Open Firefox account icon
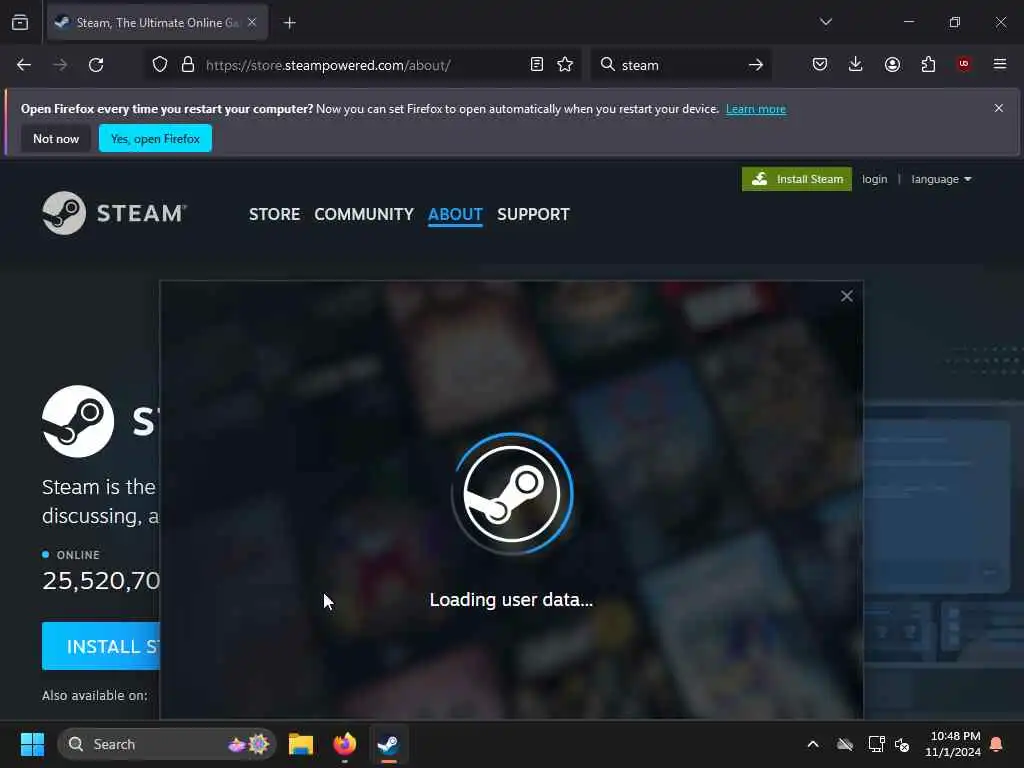The width and height of the screenshot is (1024, 768). point(892,64)
